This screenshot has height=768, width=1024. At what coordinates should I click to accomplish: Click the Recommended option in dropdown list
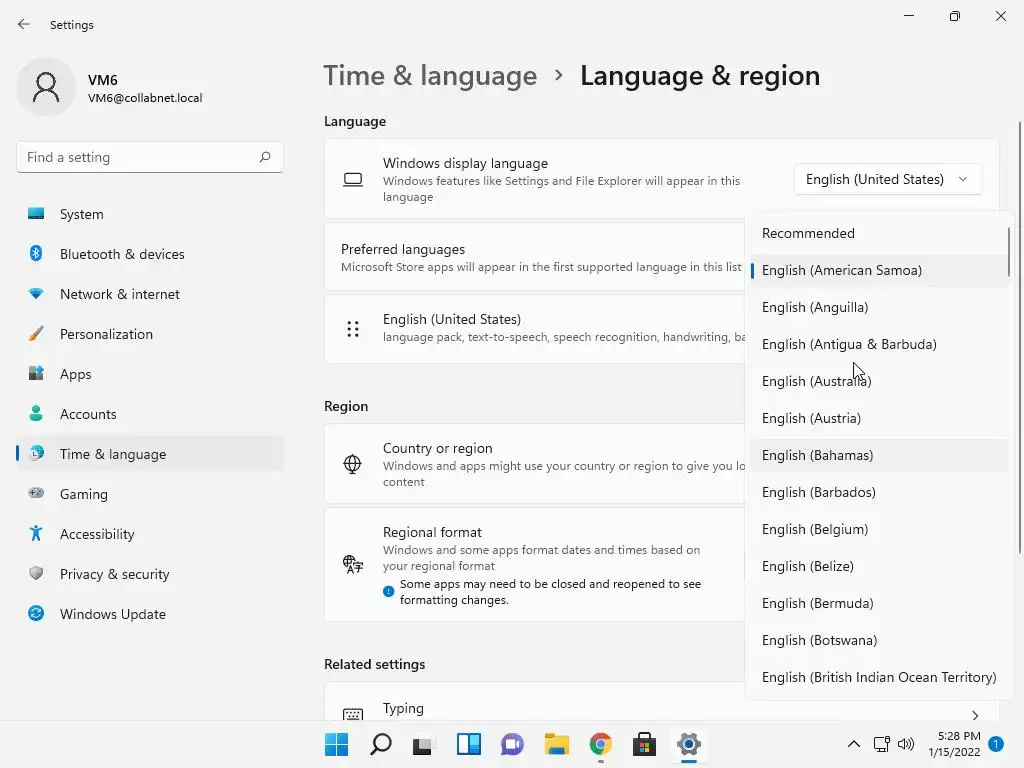pyautogui.click(x=879, y=233)
